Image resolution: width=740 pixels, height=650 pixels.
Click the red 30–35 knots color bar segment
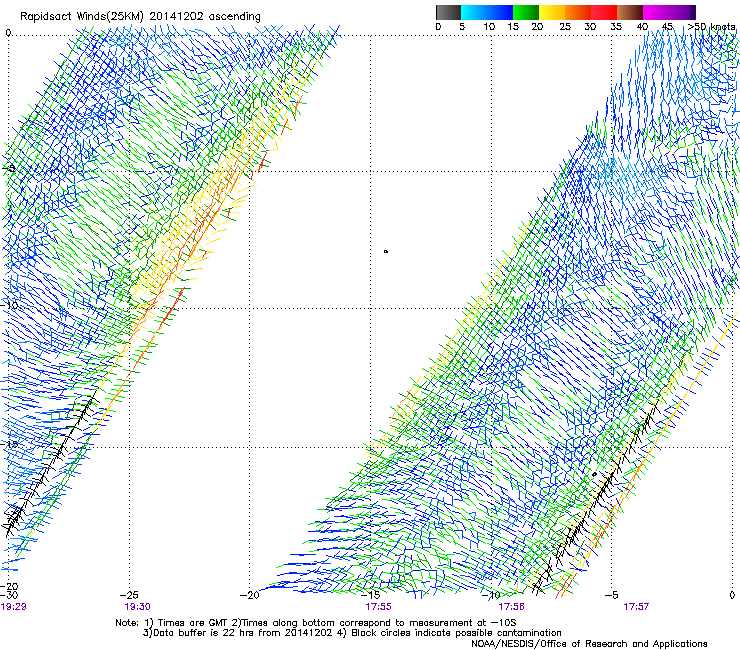(604, 12)
